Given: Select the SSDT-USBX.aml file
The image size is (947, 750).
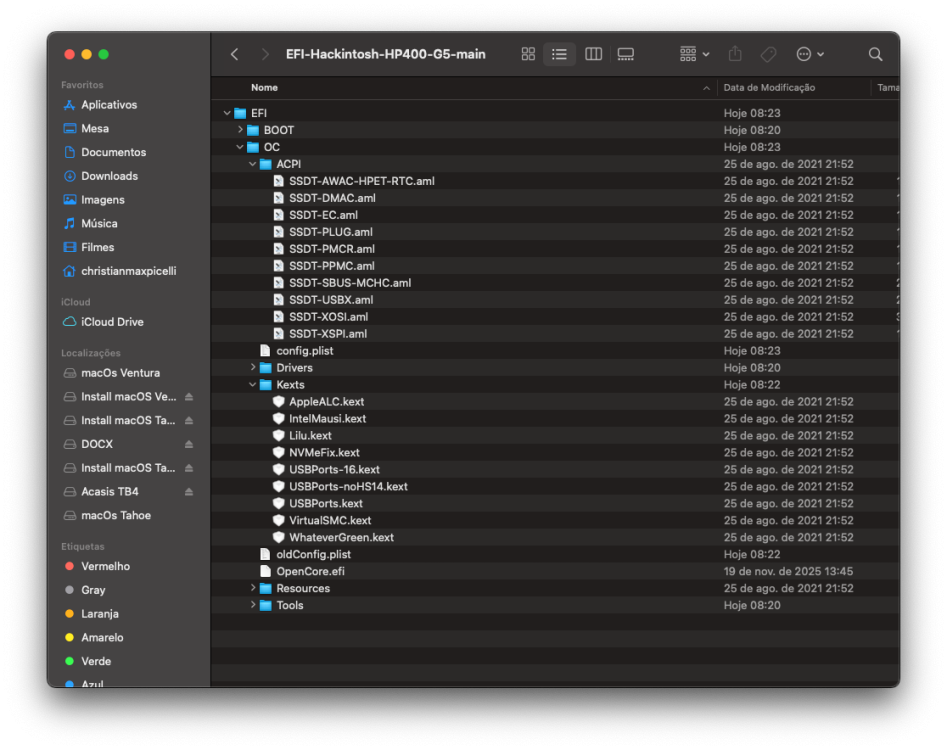Looking at the screenshot, I should coord(331,300).
